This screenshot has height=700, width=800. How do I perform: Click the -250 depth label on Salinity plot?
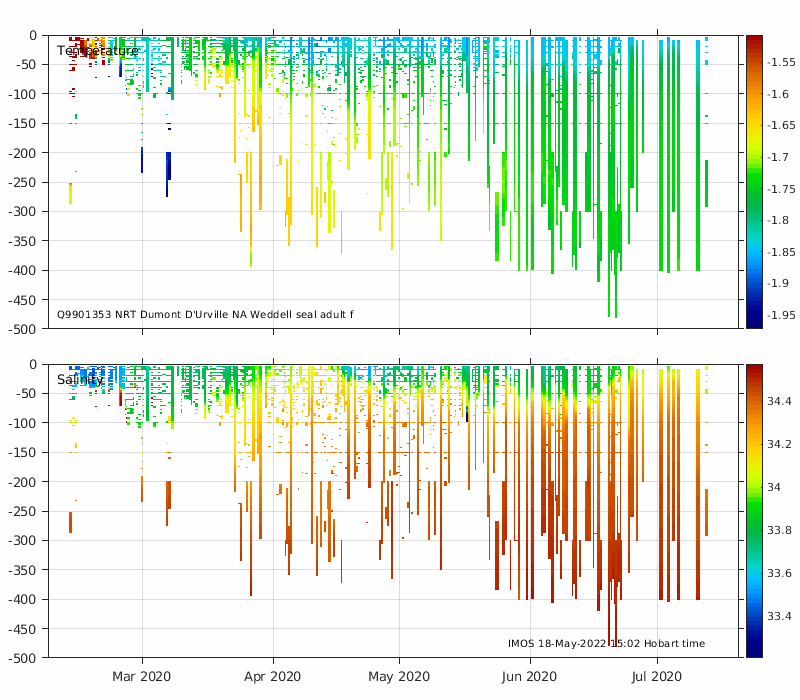tap(22, 511)
